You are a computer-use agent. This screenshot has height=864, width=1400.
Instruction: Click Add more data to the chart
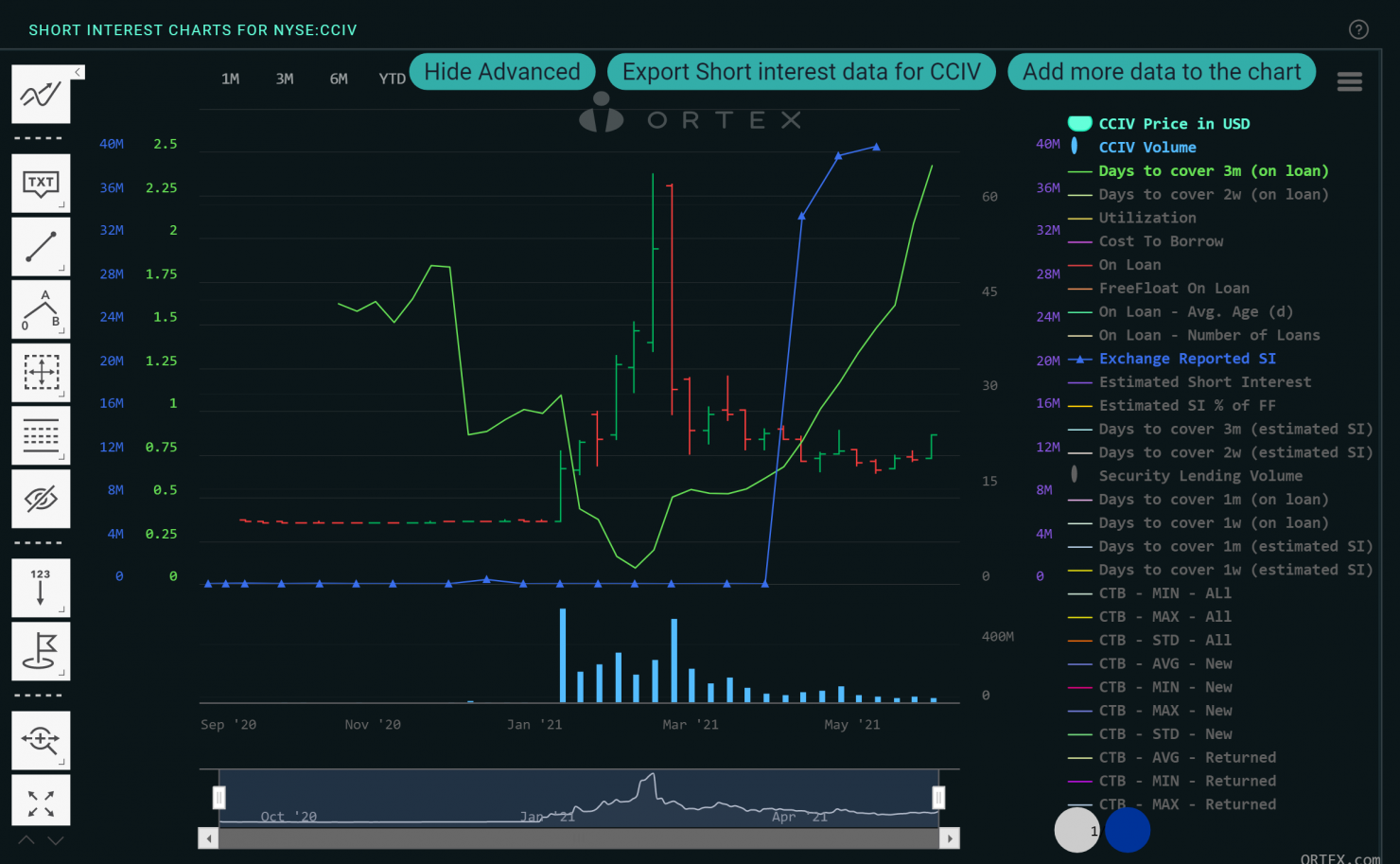tap(1162, 72)
